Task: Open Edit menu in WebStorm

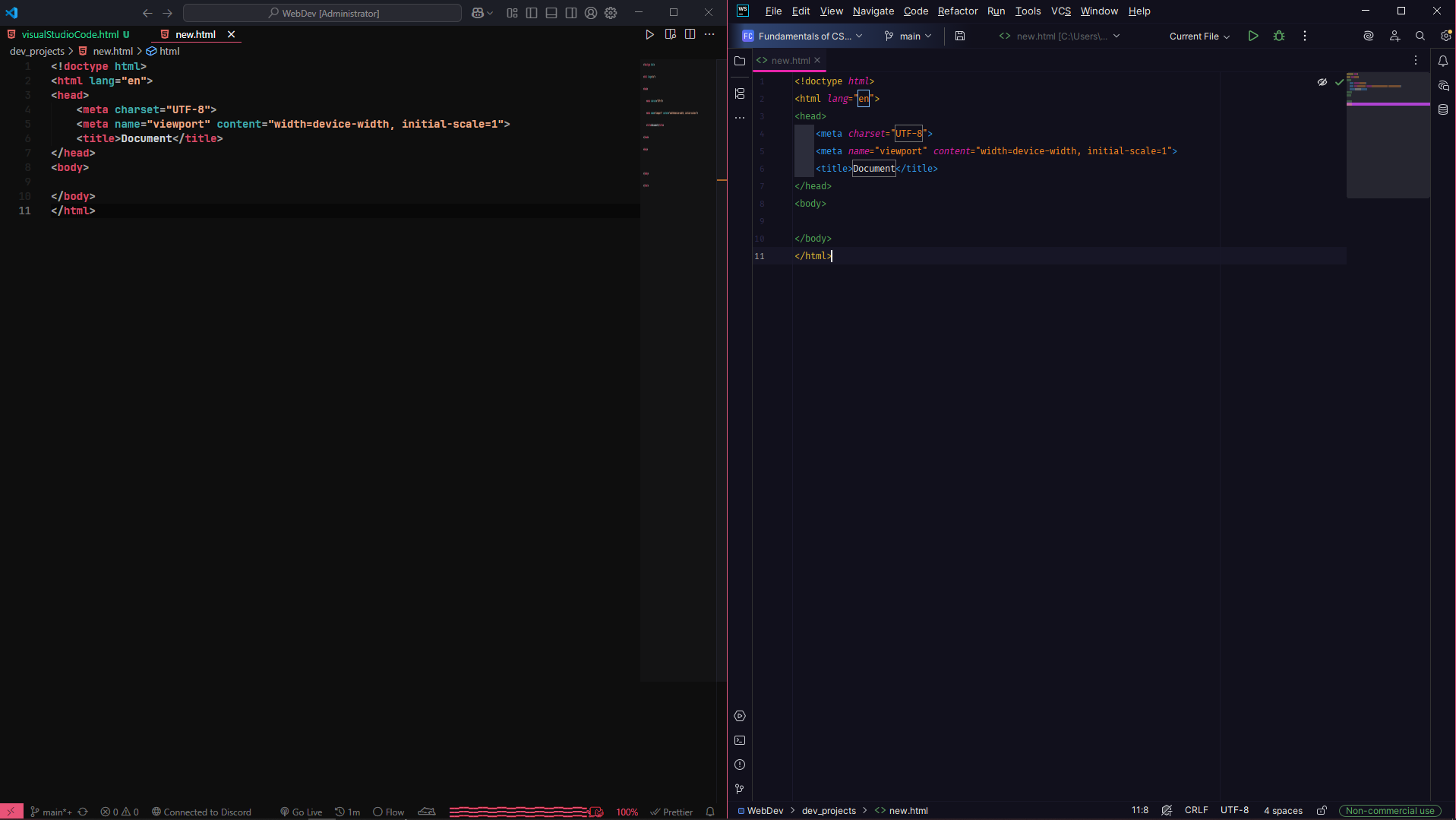Action: pos(801,11)
